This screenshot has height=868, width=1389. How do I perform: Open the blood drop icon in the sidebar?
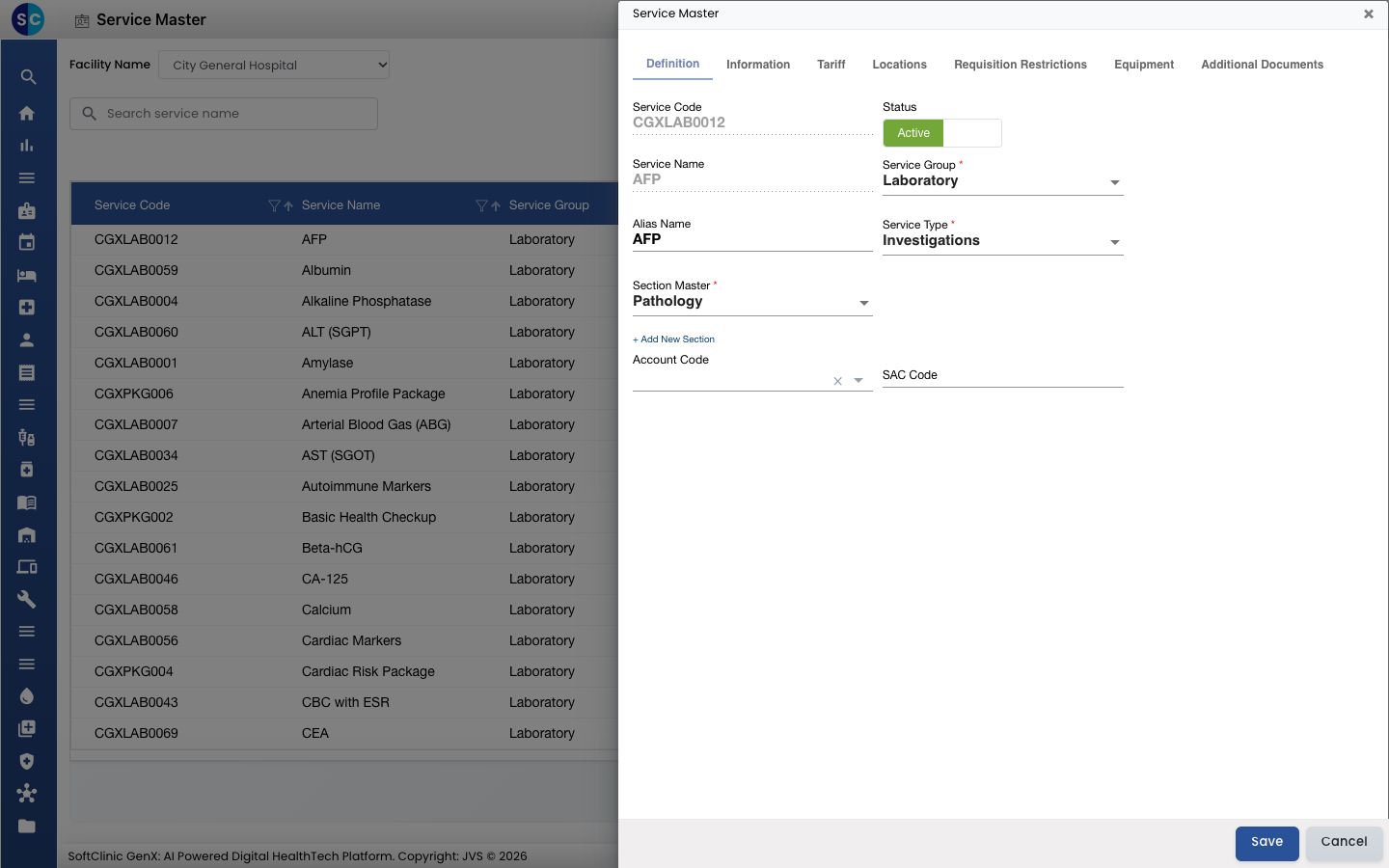click(x=27, y=696)
